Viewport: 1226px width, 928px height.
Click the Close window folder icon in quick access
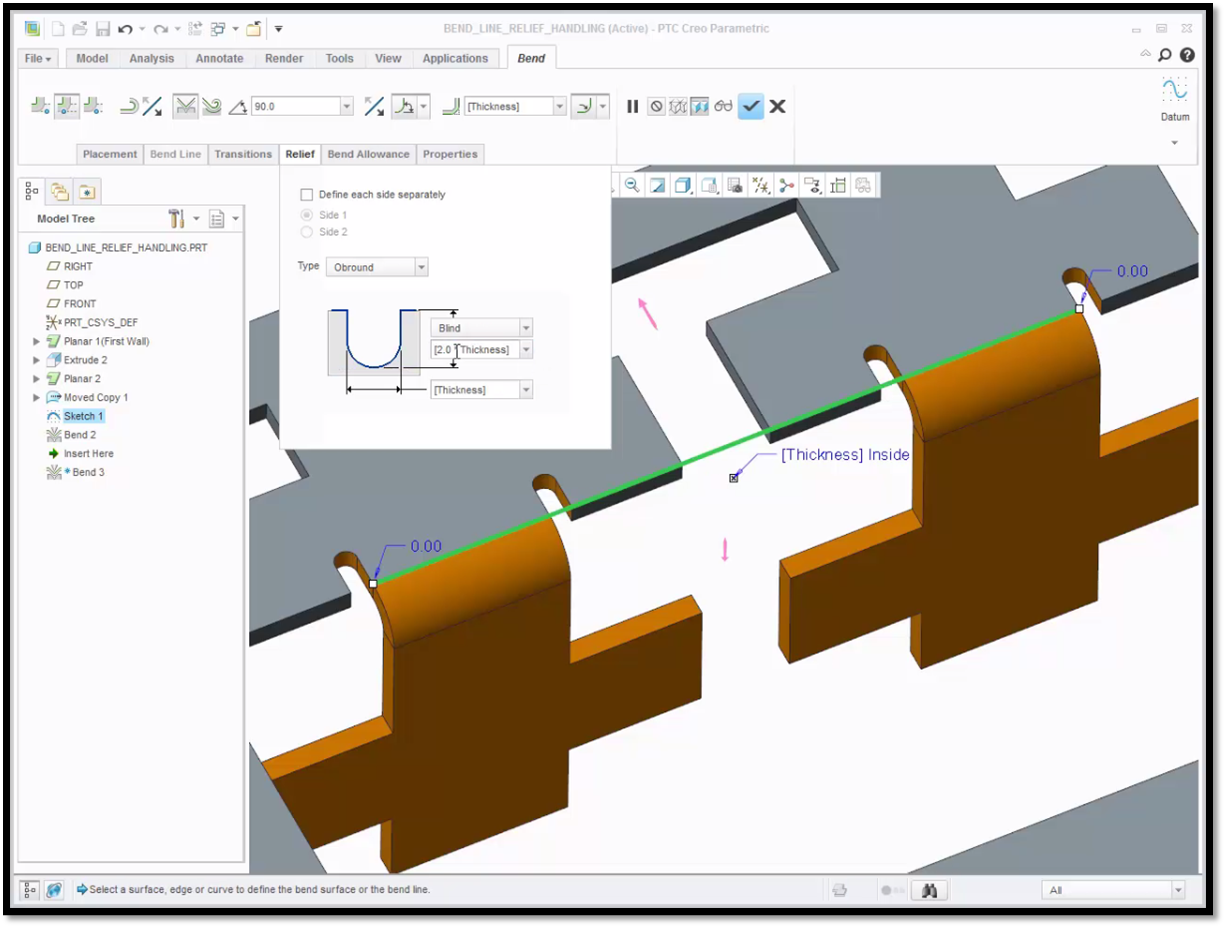point(255,28)
